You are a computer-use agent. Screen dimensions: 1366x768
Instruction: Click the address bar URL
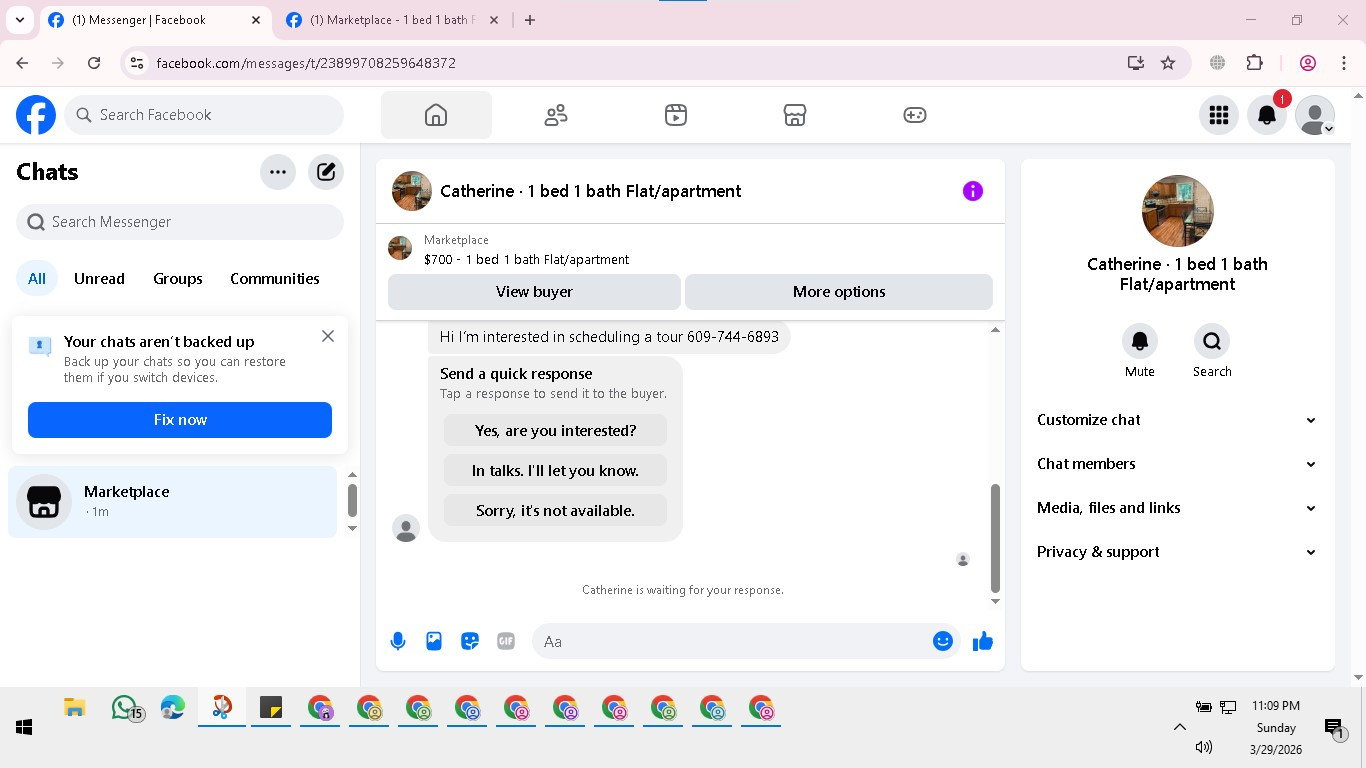point(306,63)
